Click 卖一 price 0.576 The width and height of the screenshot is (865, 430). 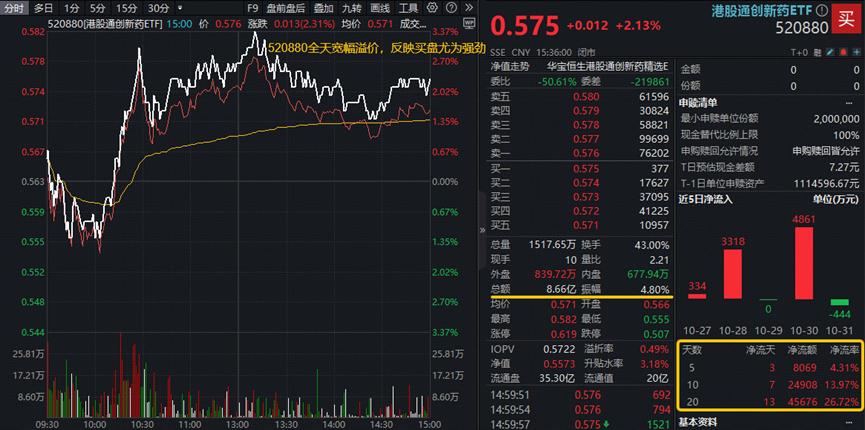pyautogui.click(x=586, y=153)
